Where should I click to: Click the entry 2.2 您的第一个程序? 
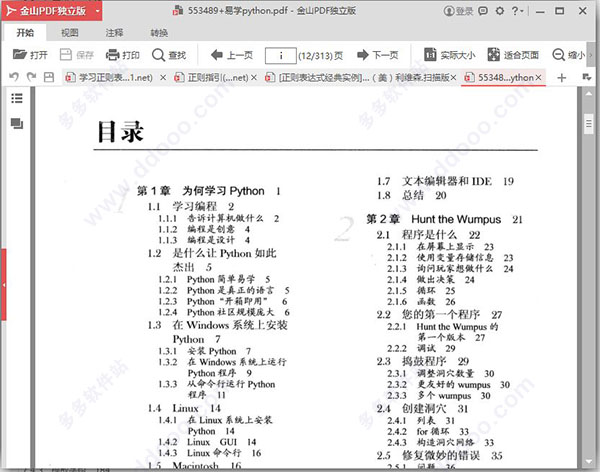coord(439,315)
